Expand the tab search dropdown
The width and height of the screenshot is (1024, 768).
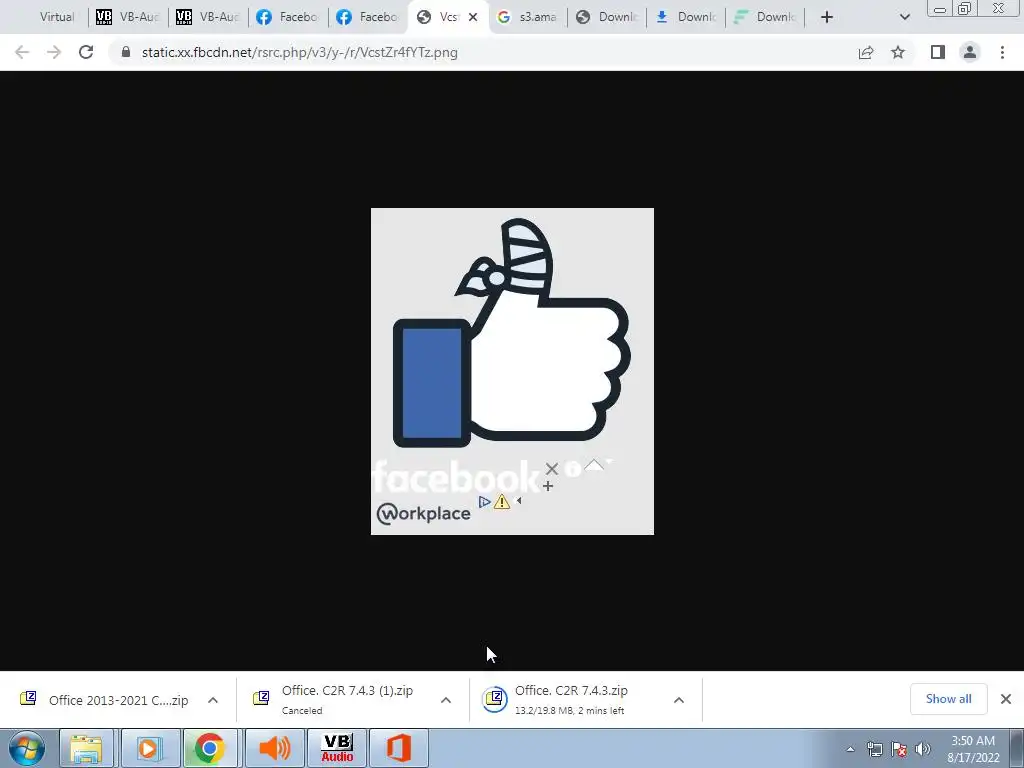pyautogui.click(x=904, y=17)
